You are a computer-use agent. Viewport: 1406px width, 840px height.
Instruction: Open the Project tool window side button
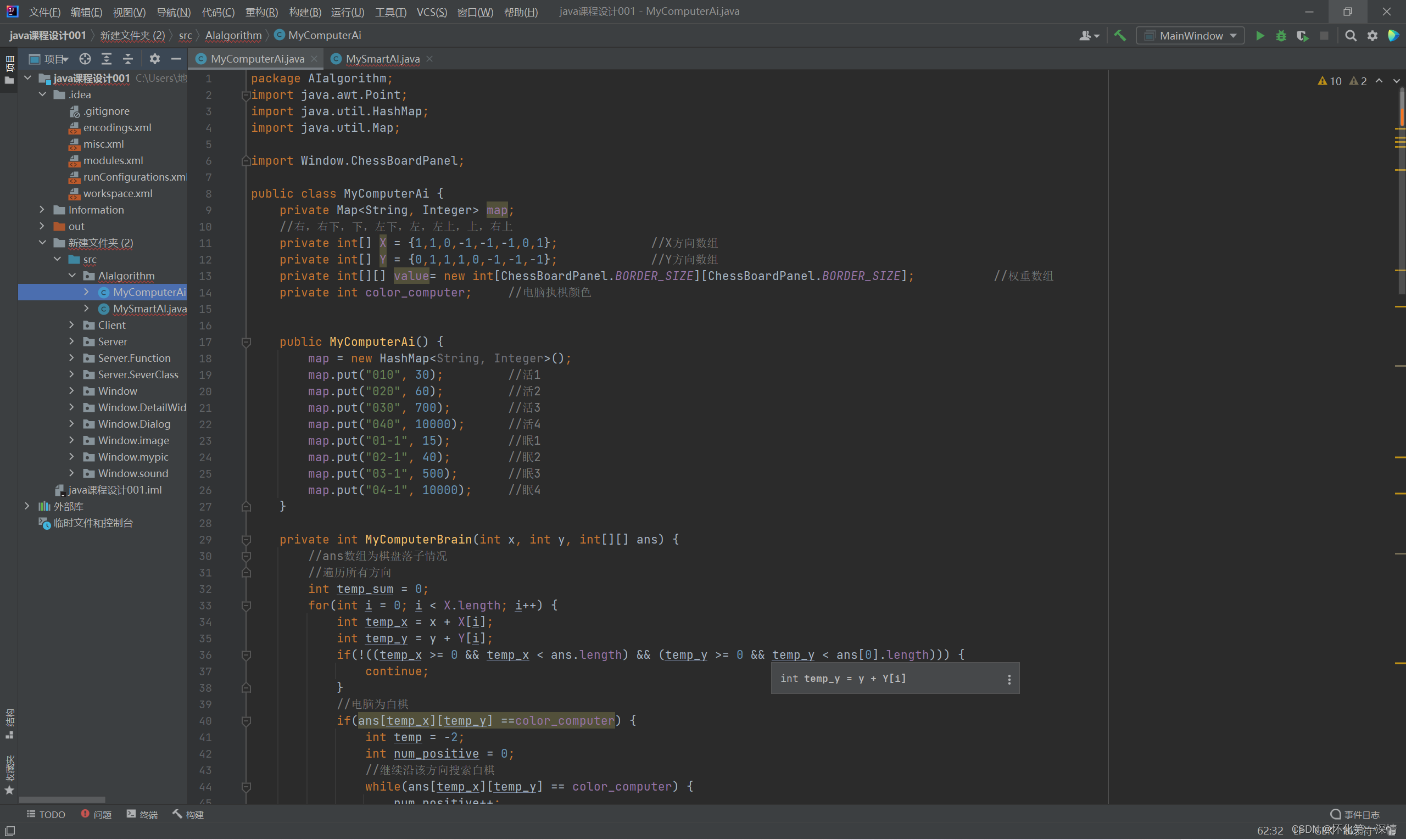(x=9, y=70)
